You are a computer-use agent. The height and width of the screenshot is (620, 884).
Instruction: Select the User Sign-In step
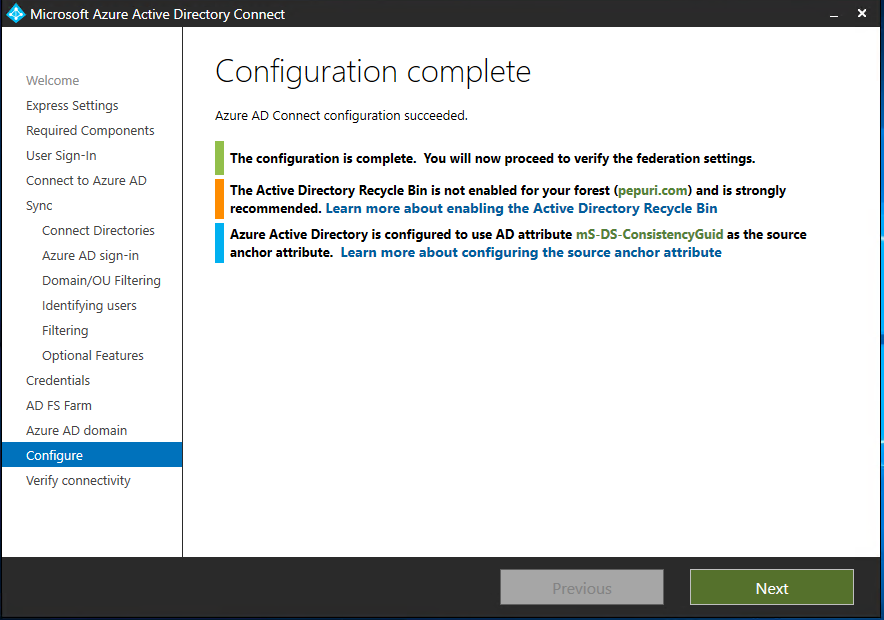pos(61,156)
